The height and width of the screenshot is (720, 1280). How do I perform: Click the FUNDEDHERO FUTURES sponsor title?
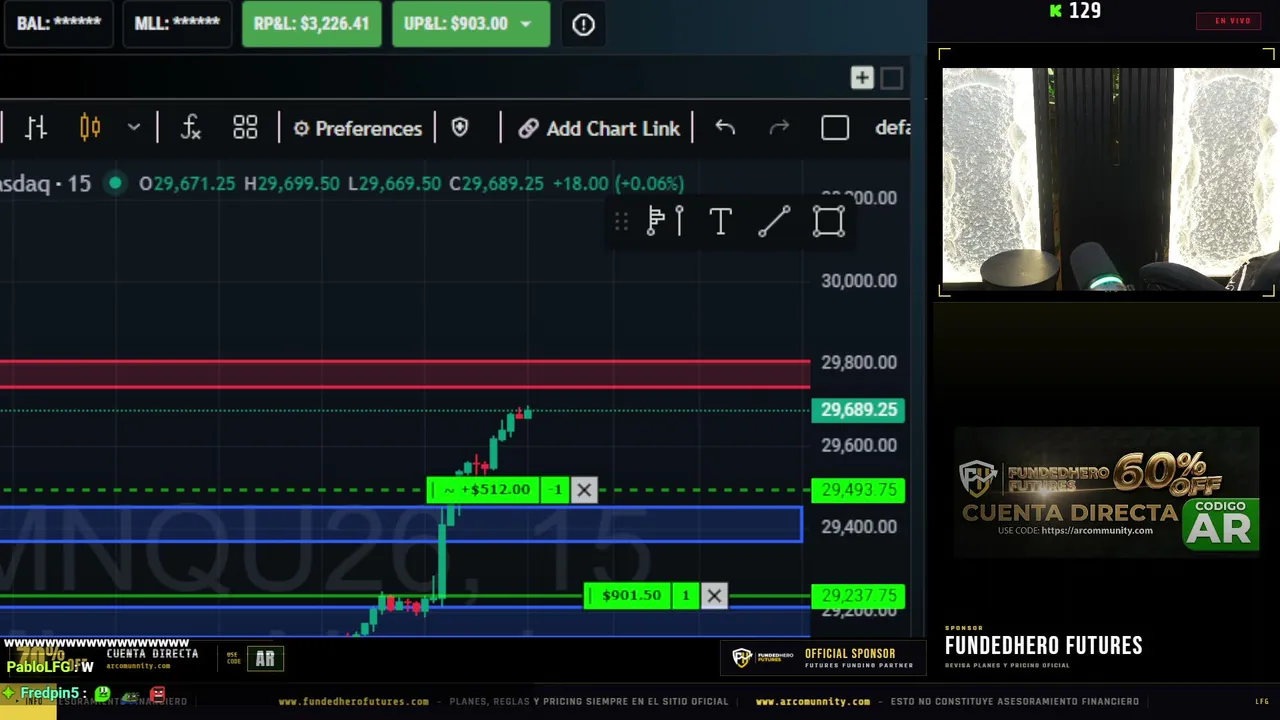1043,646
